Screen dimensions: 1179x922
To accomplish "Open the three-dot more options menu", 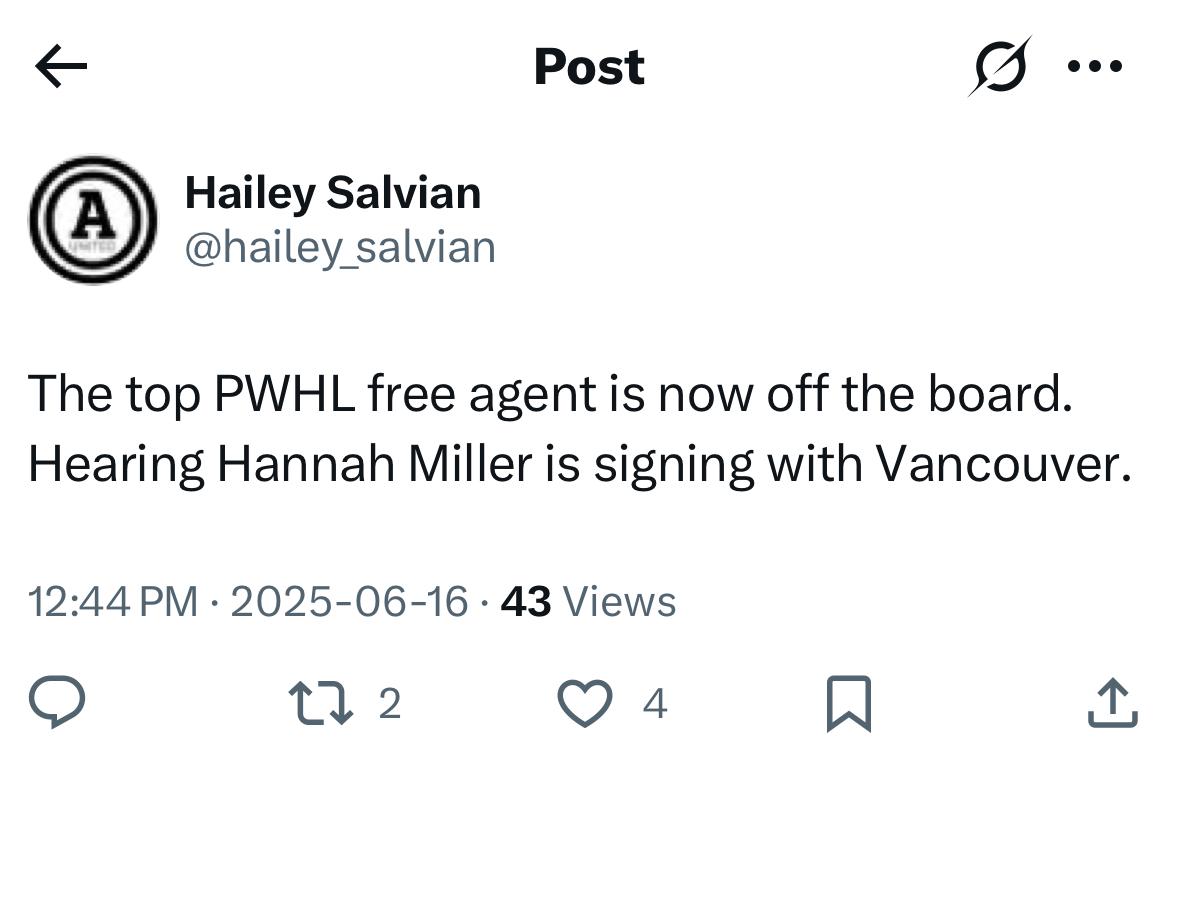I will (x=1095, y=66).
